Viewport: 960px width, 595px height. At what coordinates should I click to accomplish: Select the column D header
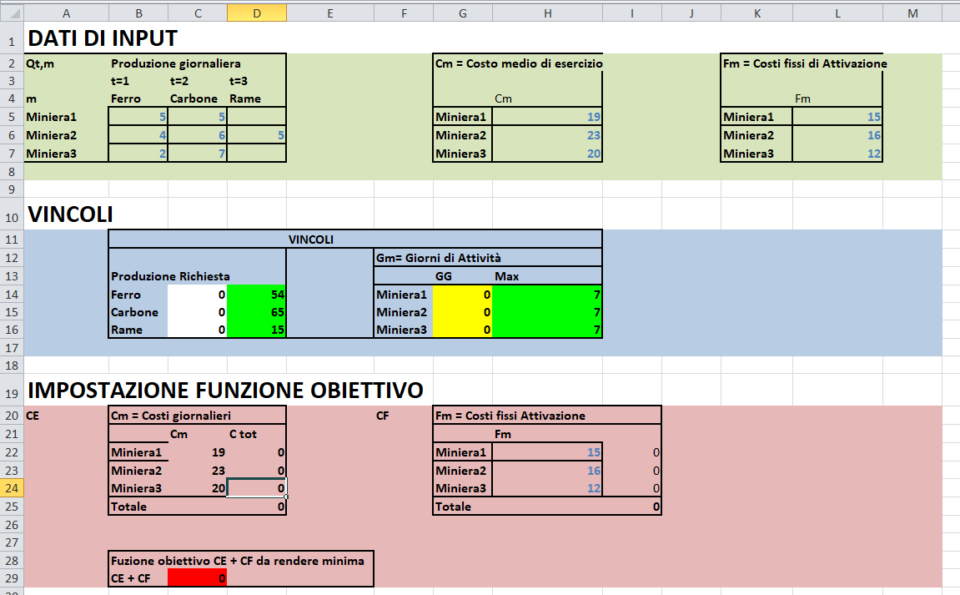257,13
